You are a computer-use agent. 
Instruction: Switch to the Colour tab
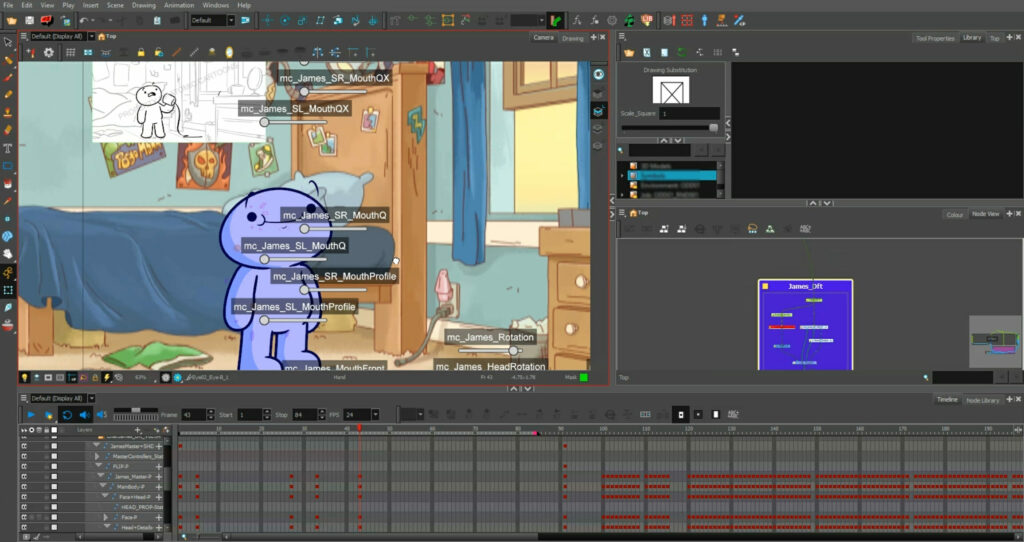954,214
